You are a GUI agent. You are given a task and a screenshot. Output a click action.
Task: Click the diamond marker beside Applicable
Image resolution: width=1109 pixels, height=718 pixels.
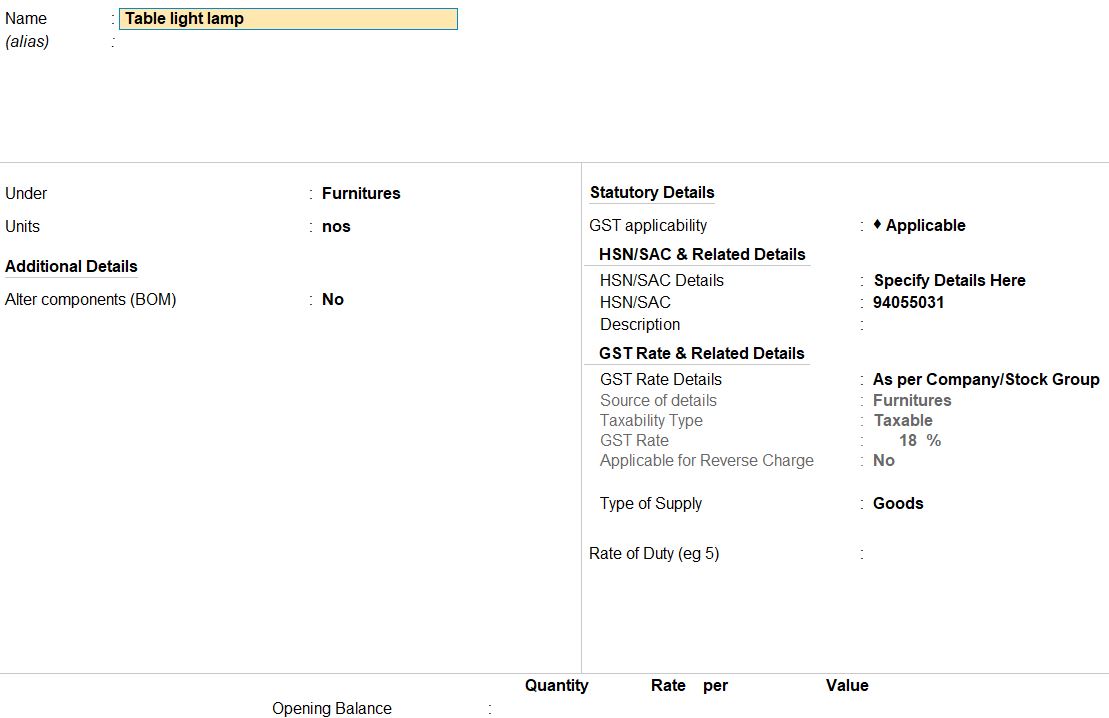[877, 225]
